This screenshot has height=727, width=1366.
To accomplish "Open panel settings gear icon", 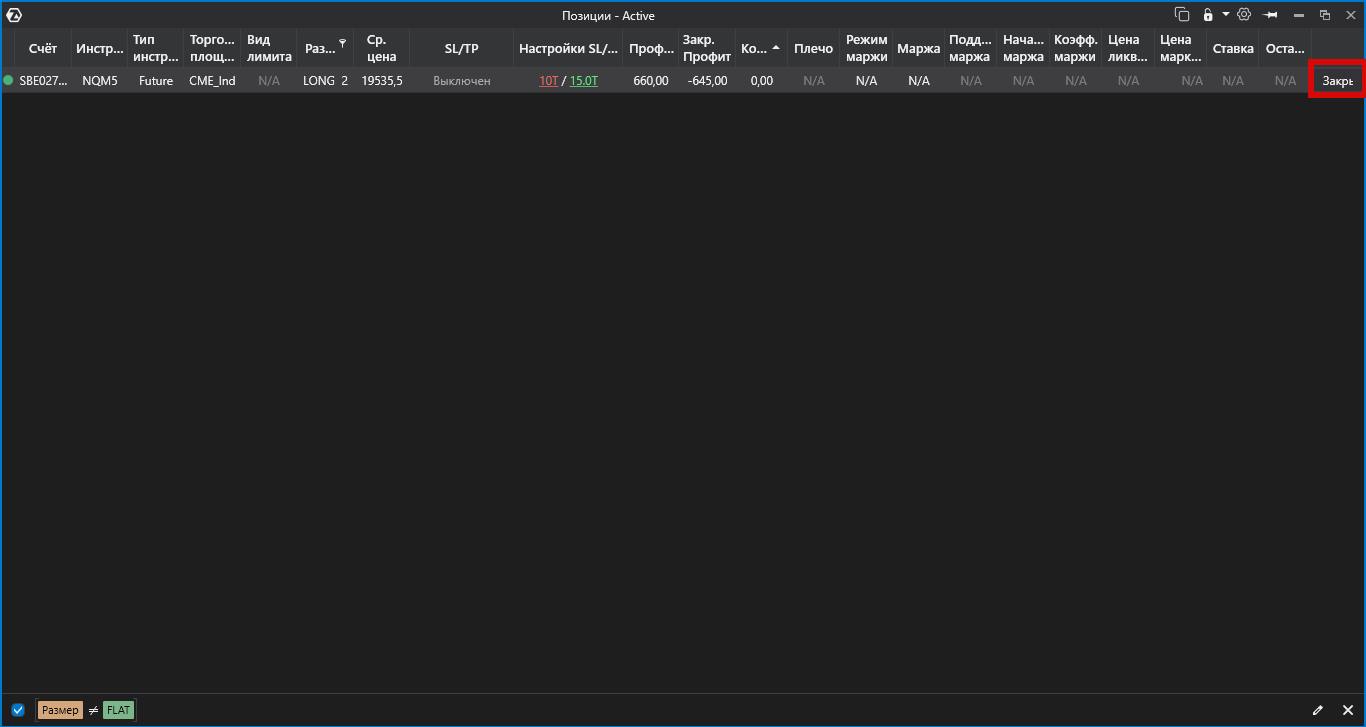I will [1244, 15].
